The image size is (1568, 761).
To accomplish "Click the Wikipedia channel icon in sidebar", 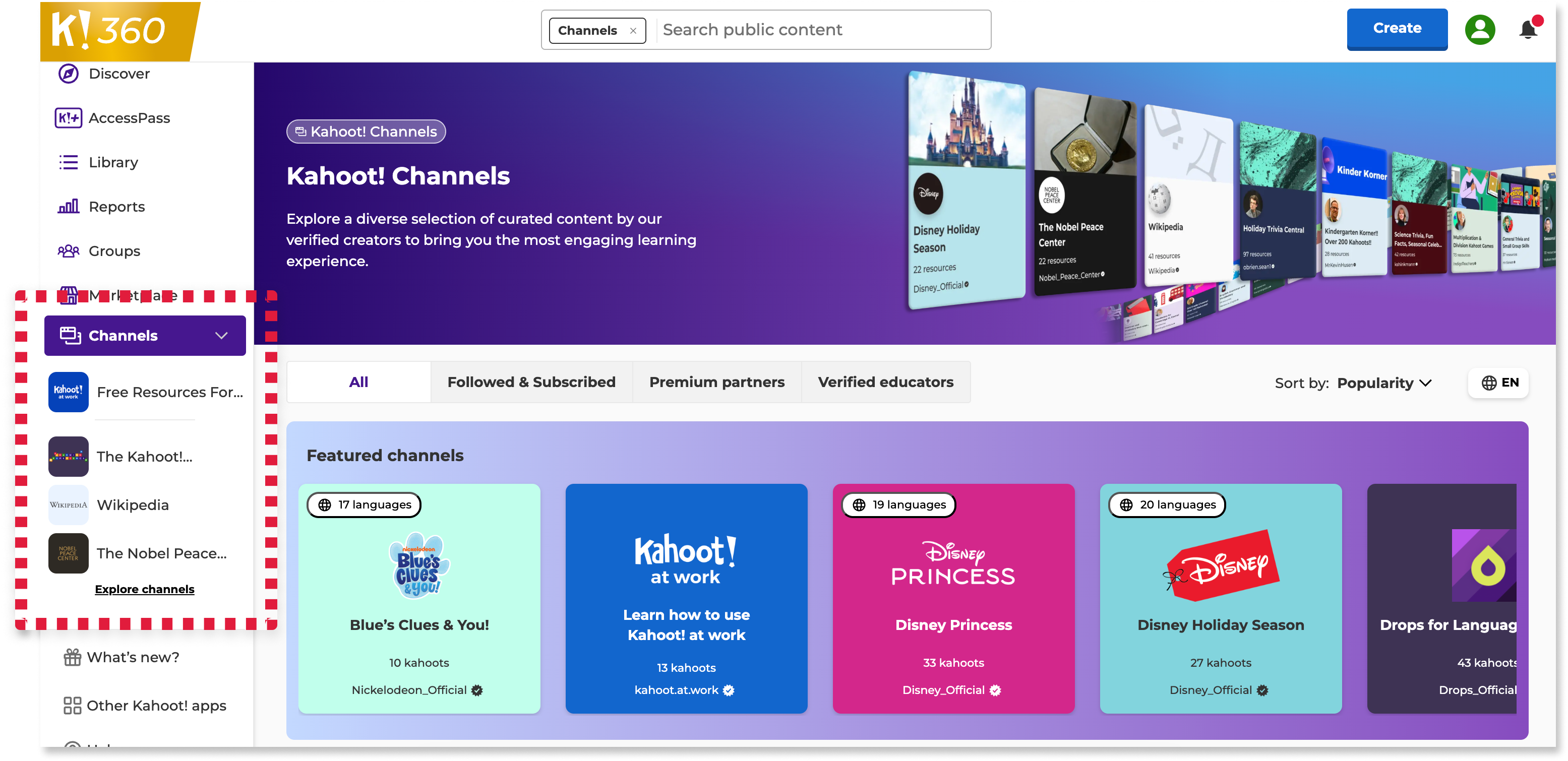I will (x=68, y=505).
